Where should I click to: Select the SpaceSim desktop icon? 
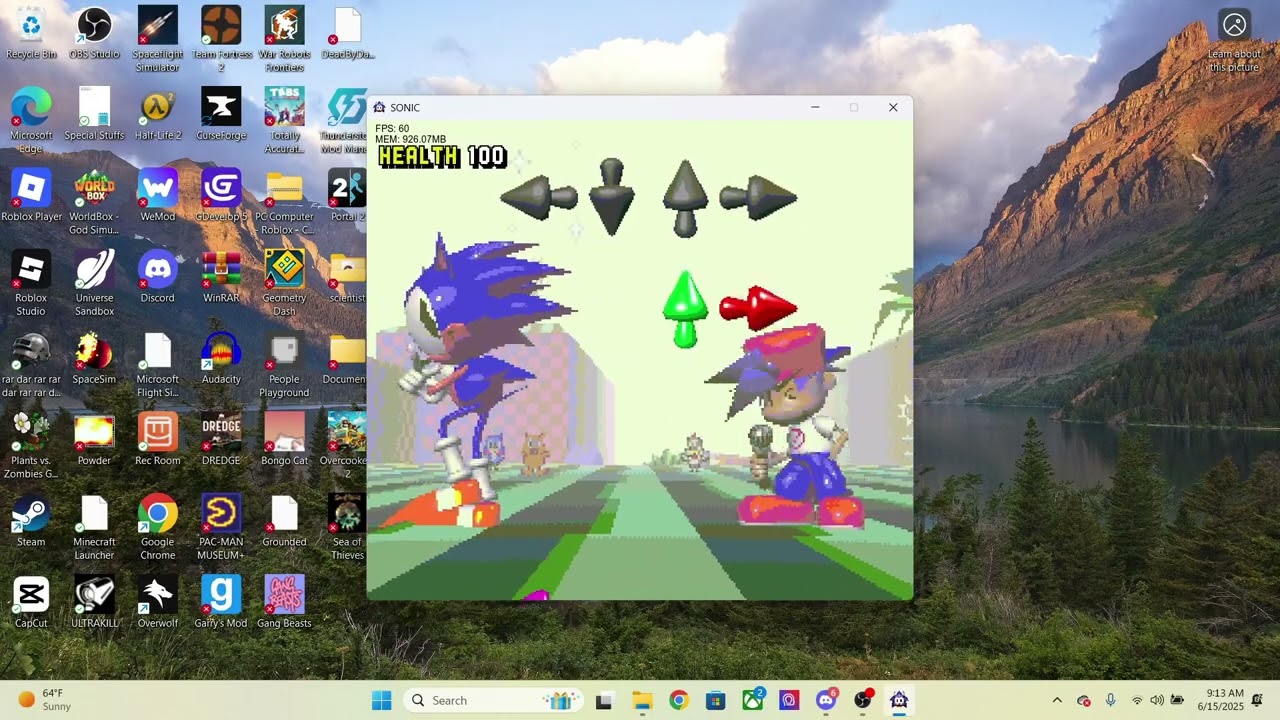pyautogui.click(x=94, y=357)
